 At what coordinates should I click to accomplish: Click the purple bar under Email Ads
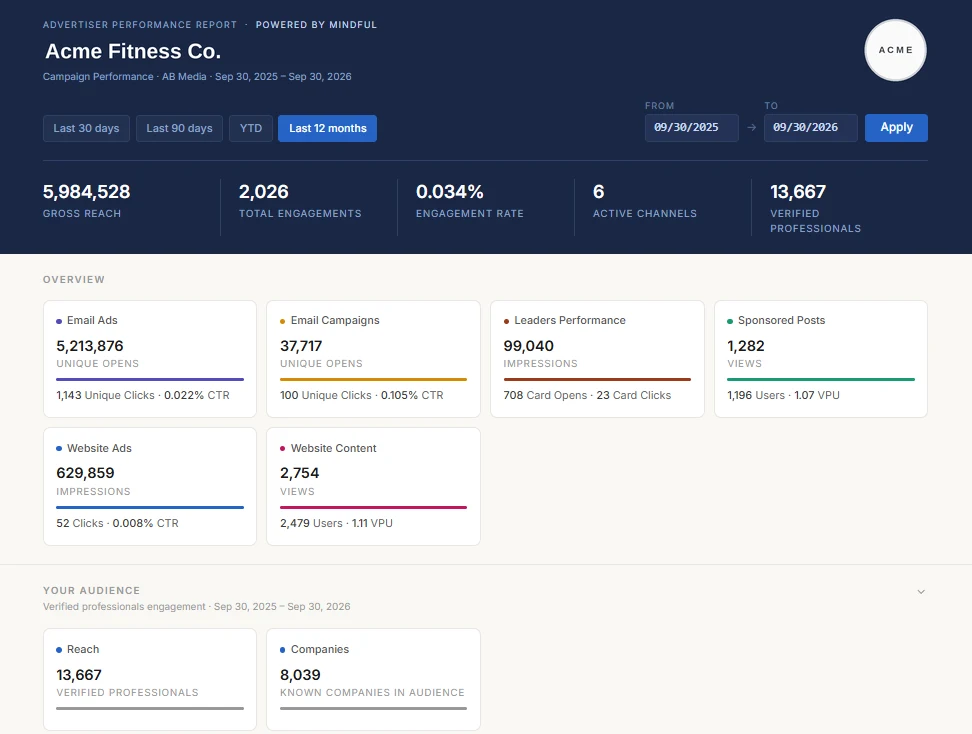tap(150, 379)
